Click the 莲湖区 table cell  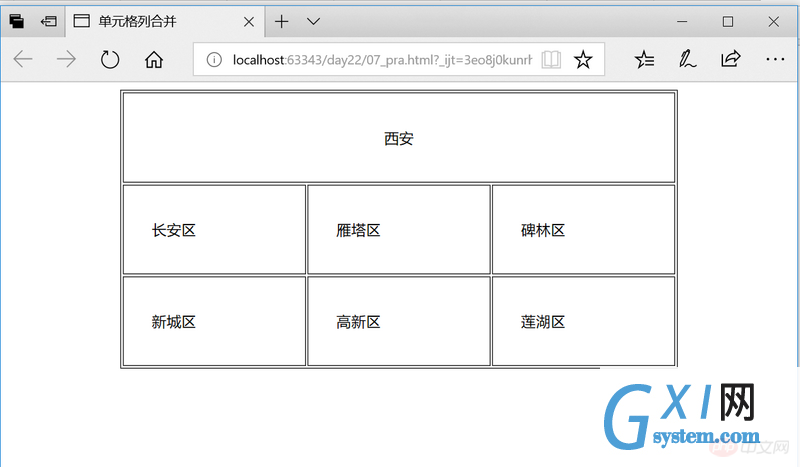coord(584,322)
